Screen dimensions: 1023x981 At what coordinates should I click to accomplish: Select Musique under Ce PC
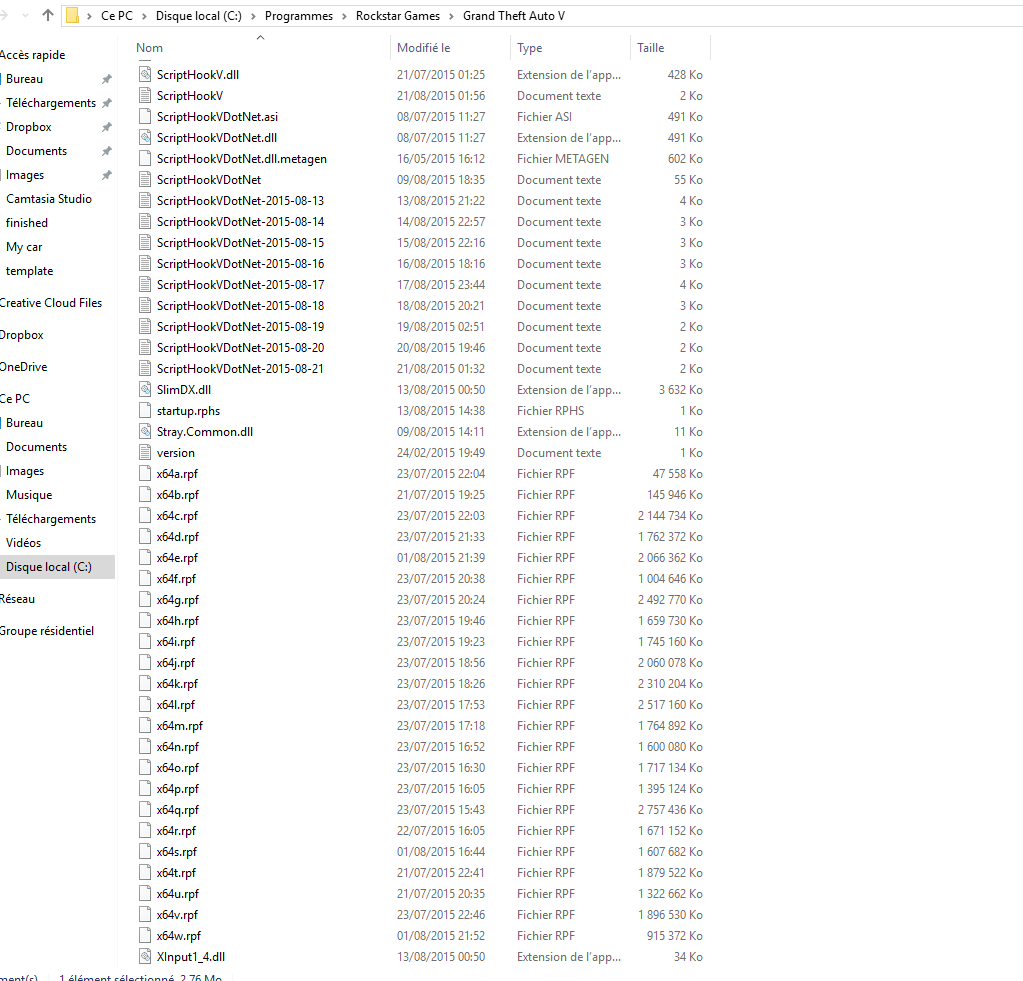click(x=29, y=495)
